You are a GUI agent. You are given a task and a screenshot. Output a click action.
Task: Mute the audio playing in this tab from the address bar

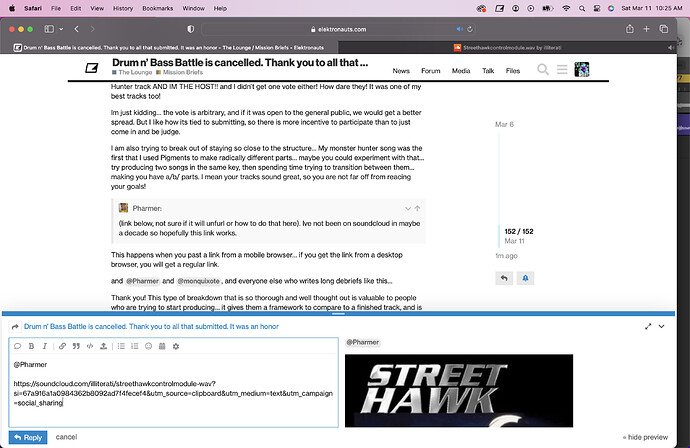coord(459,29)
